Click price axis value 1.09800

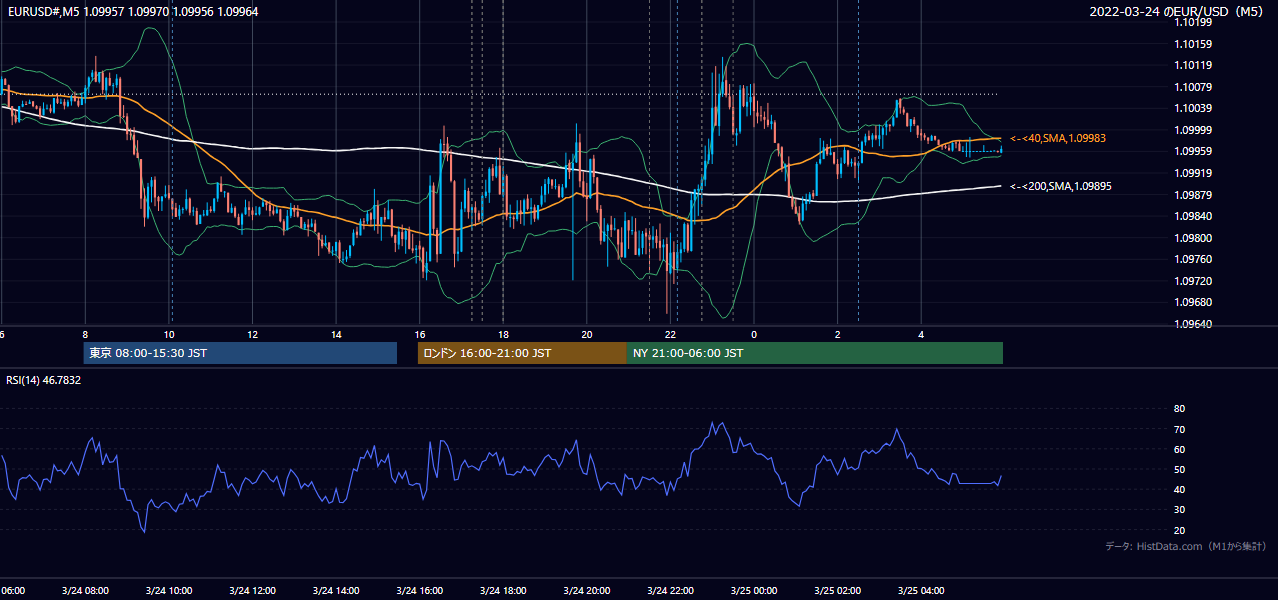tap(1193, 238)
